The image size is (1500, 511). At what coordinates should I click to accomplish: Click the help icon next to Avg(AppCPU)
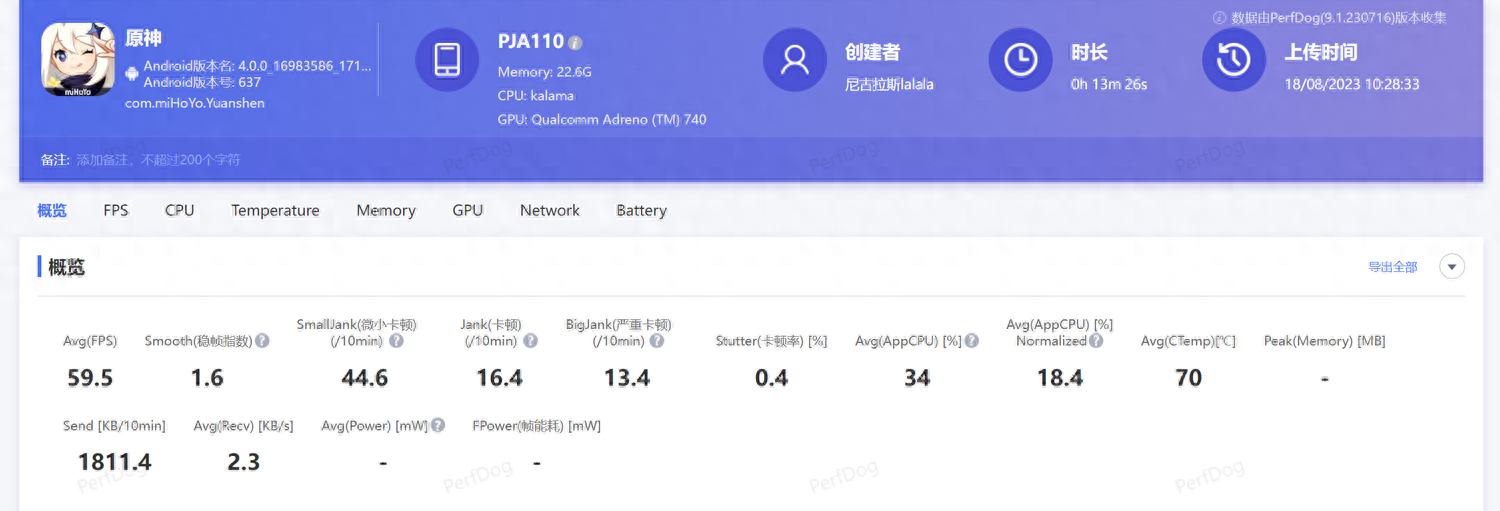coord(972,341)
